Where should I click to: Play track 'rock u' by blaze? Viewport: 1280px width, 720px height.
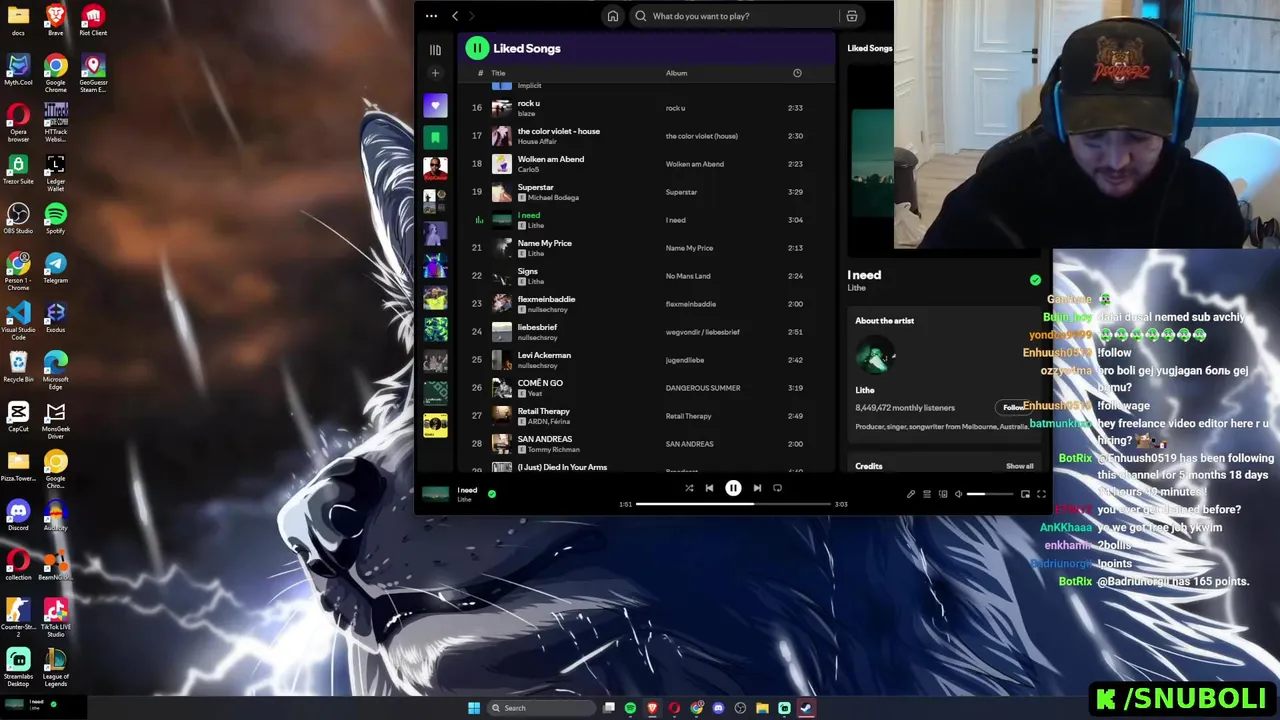pos(645,108)
